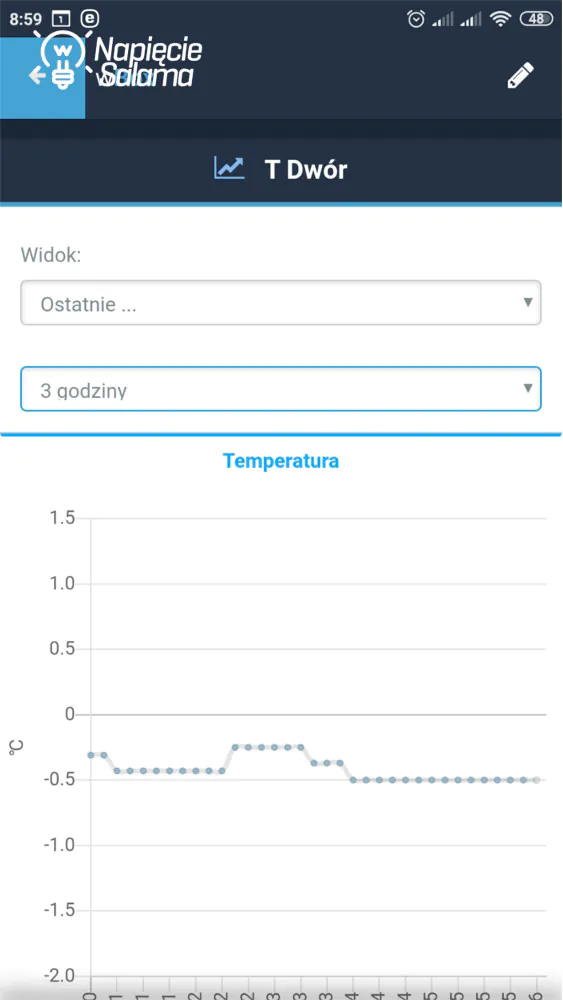This screenshot has width=563, height=1000.
Task: Tap the battery indicator showing 48
Action: coord(536,19)
